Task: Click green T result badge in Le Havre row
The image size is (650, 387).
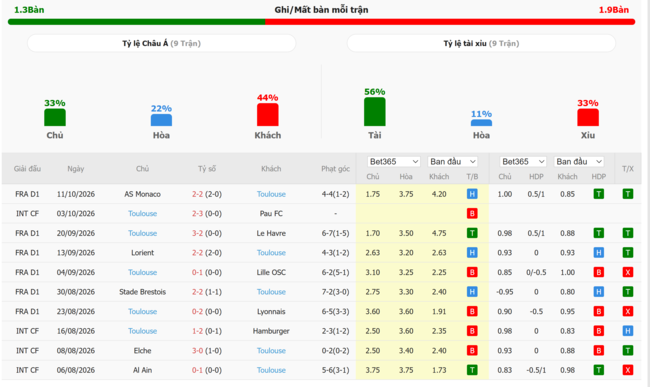Action: tap(472, 233)
